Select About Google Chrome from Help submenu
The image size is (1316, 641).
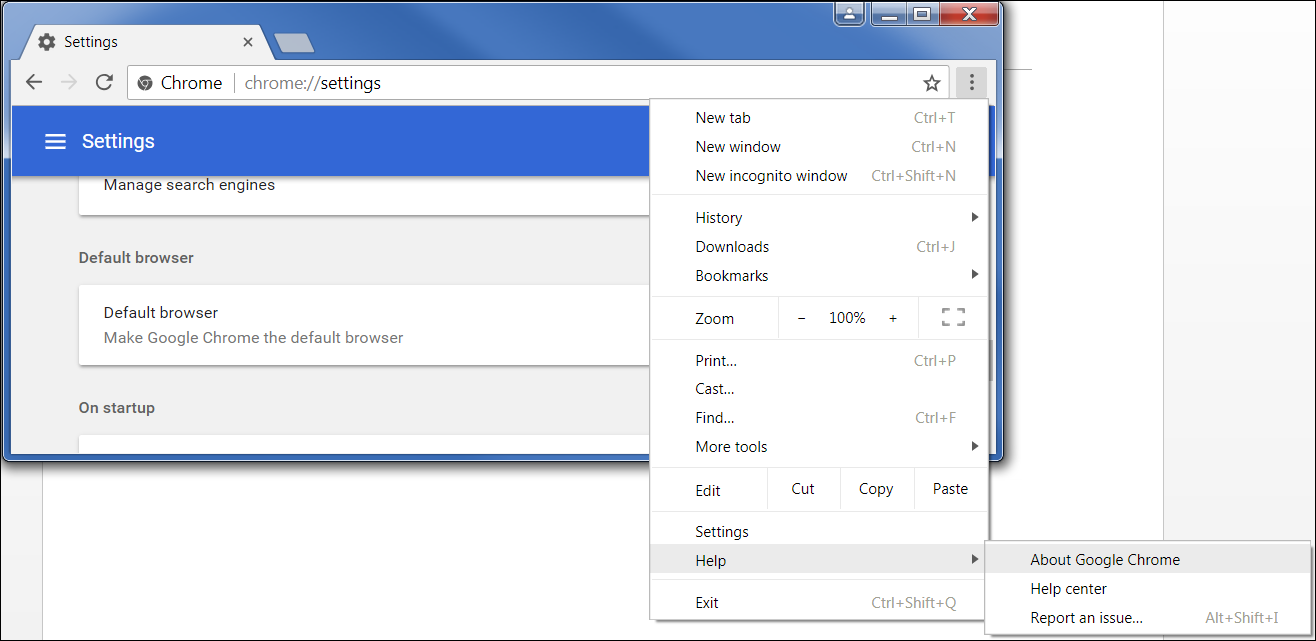(x=1105, y=559)
